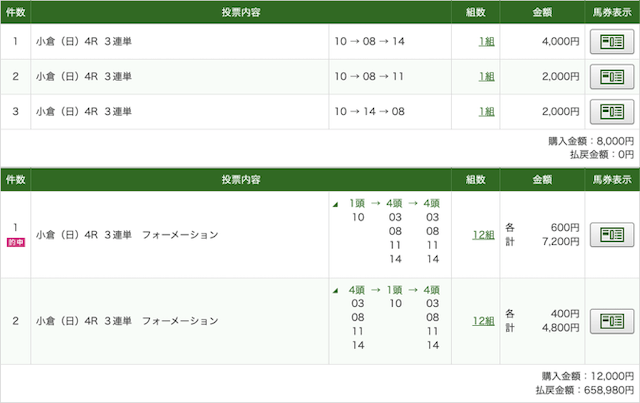Image resolution: width=640 pixels, height=403 pixels.
Task: Select the top 投票内容 column header
Action: pyautogui.click(x=241, y=12)
